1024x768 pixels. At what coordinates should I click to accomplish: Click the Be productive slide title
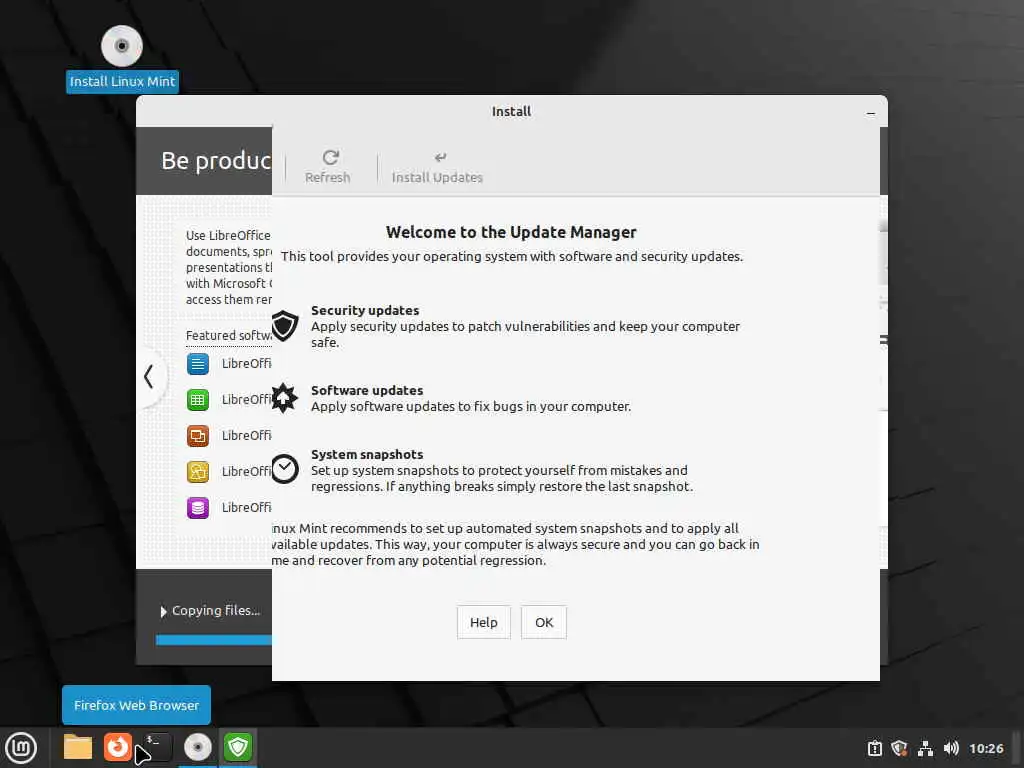(216, 161)
